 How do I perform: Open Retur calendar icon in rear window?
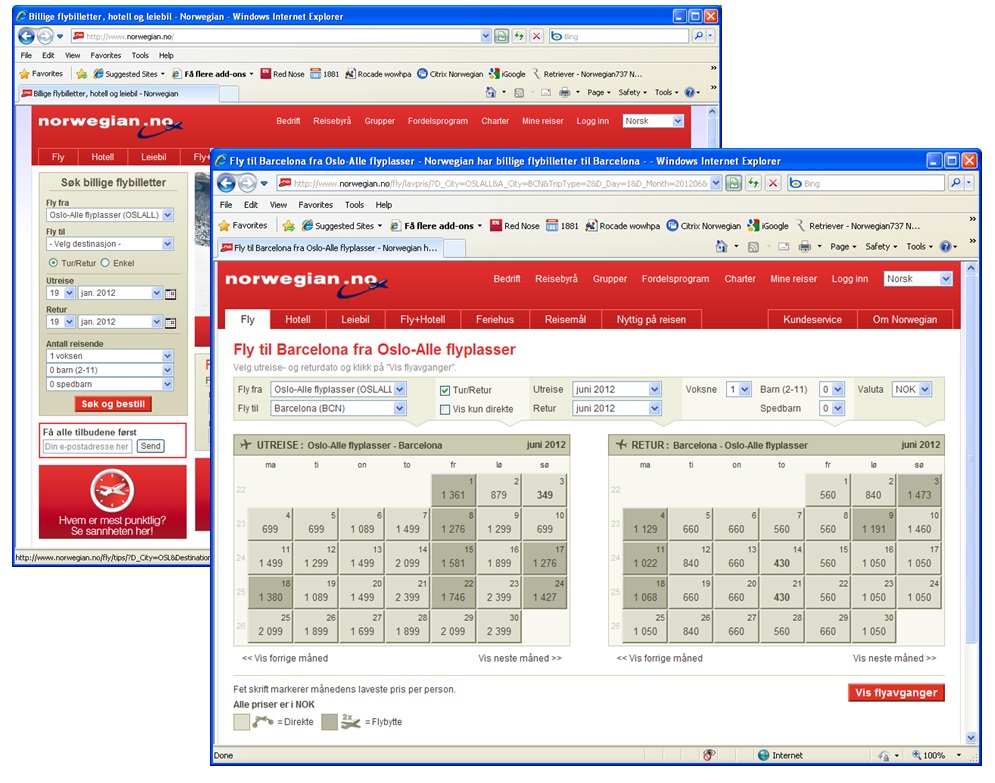click(170, 322)
